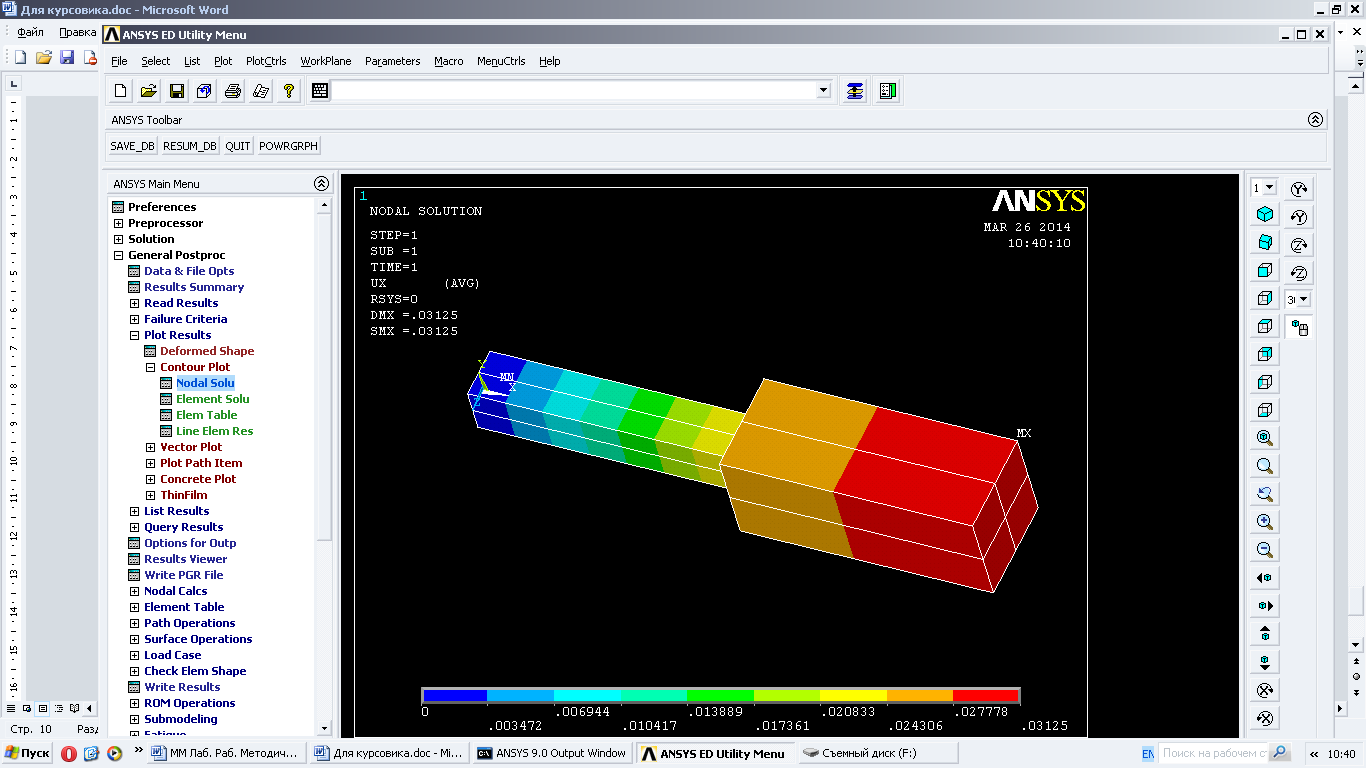The height and width of the screenshot is (768, 1366).
Task: Zoom in on the model
Action: pyautogui.click(x=1265, y=522)
